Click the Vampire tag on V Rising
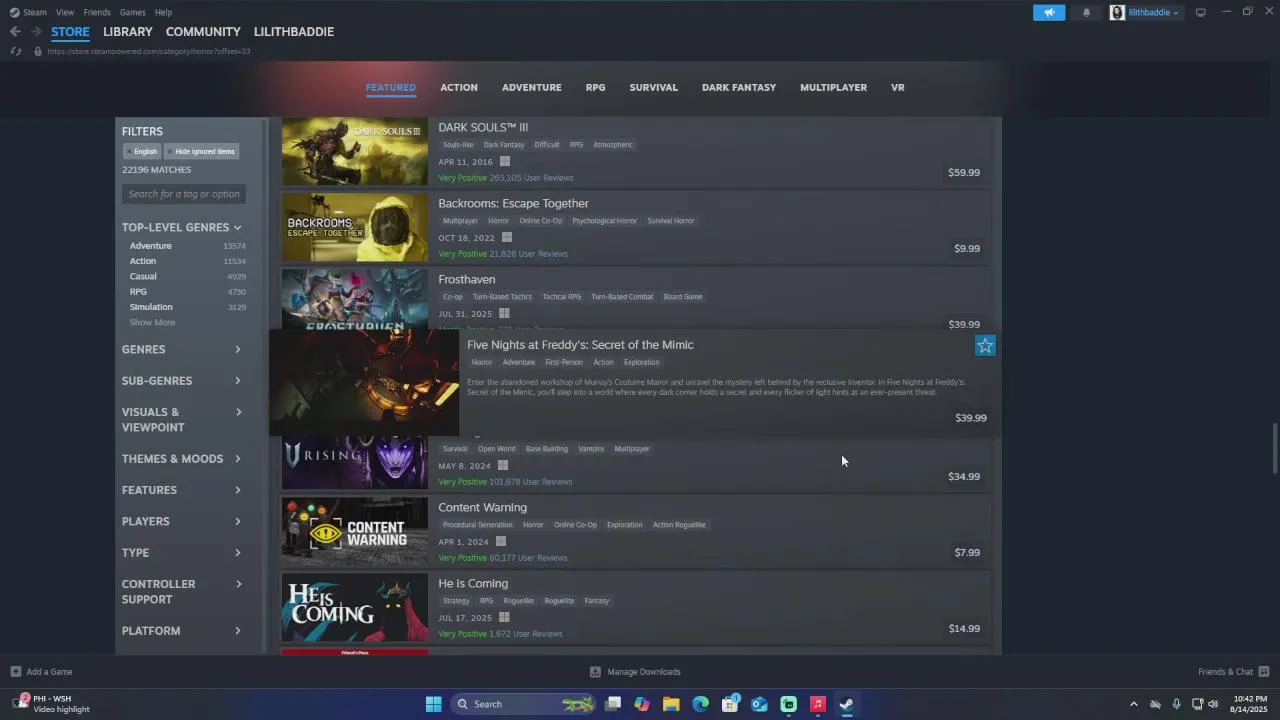Screen dimensions: 1280x720 coord(591,449)
